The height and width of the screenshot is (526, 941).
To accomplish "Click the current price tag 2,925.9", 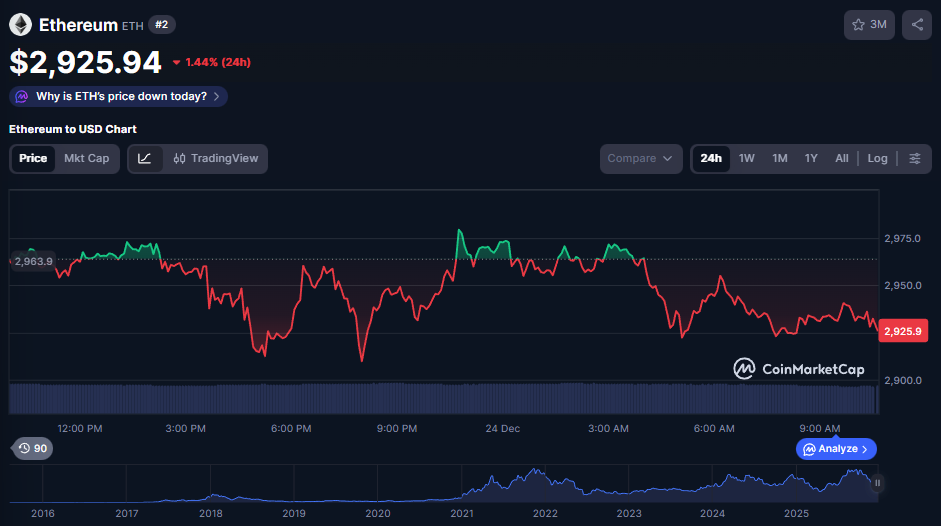I will (x=903, y=331).
